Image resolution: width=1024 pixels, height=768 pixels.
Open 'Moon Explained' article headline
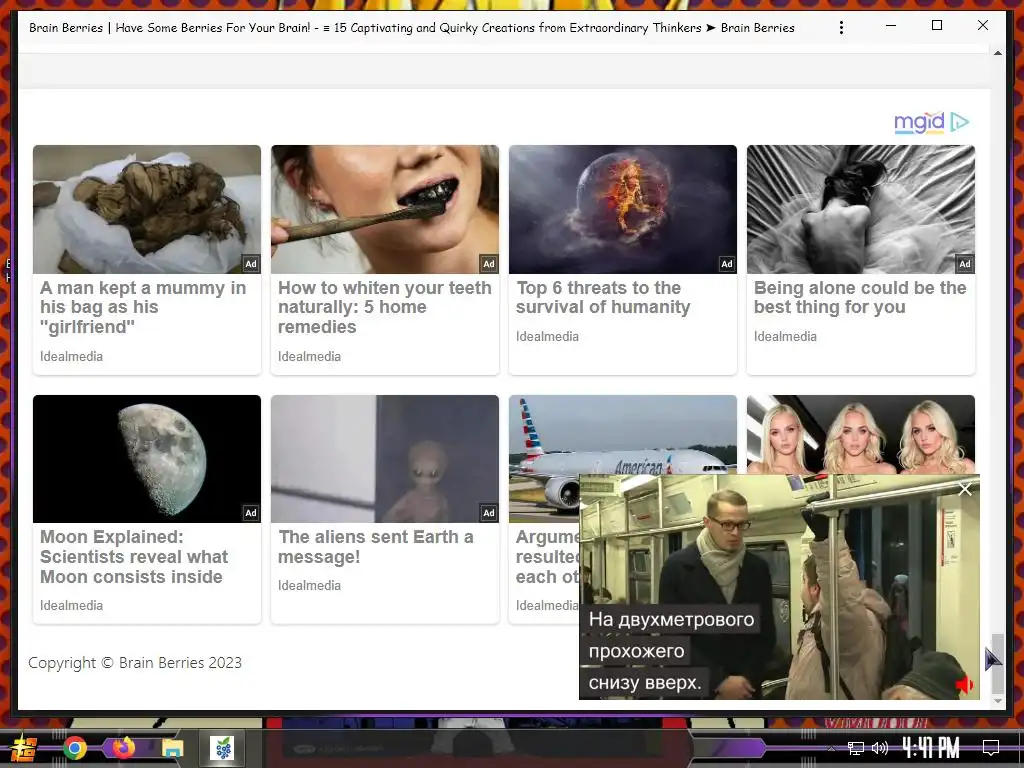pos(134,556)
